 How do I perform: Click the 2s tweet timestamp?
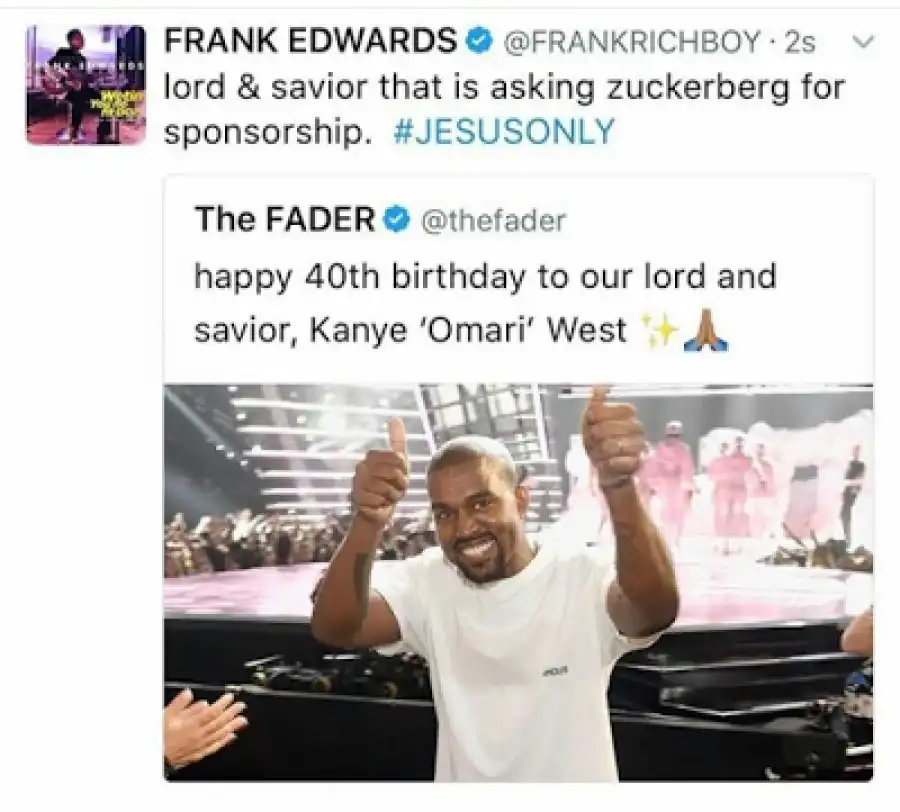(x=800, y=42)
